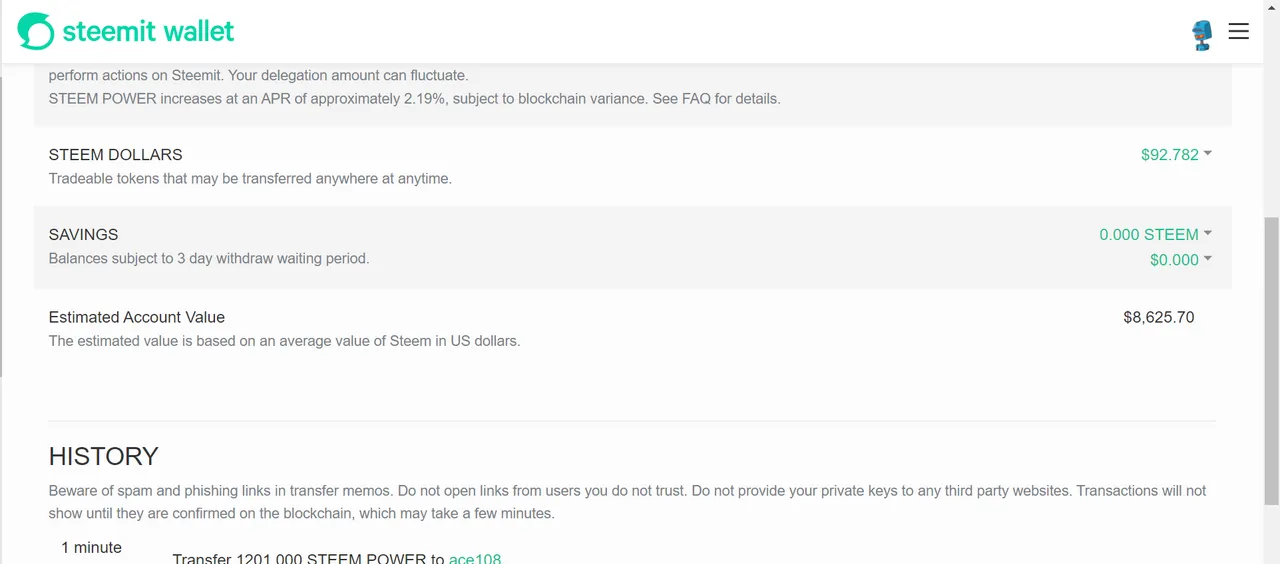Select the SAVINGS row label
This screenshot has width=1280, height=564.
83,234
